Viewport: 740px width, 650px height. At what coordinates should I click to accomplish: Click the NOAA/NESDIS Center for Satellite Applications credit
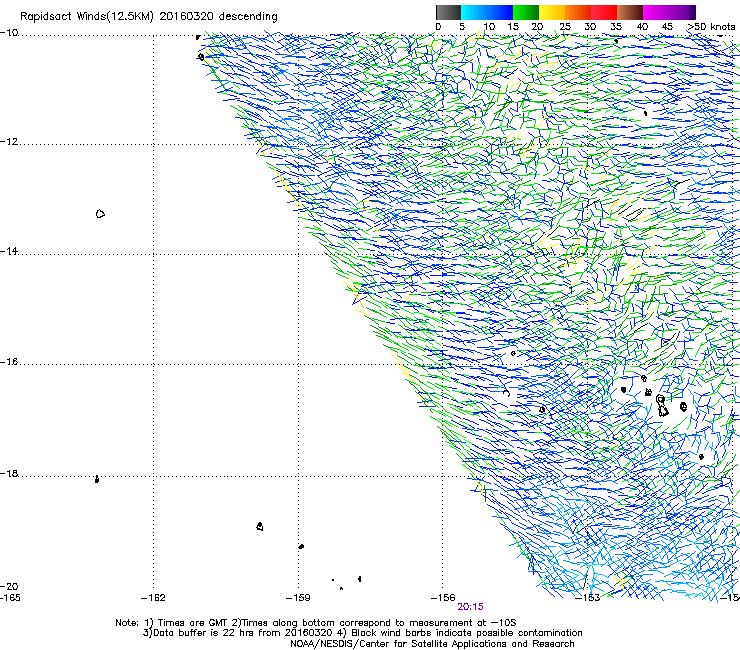[x=432, y=644]
